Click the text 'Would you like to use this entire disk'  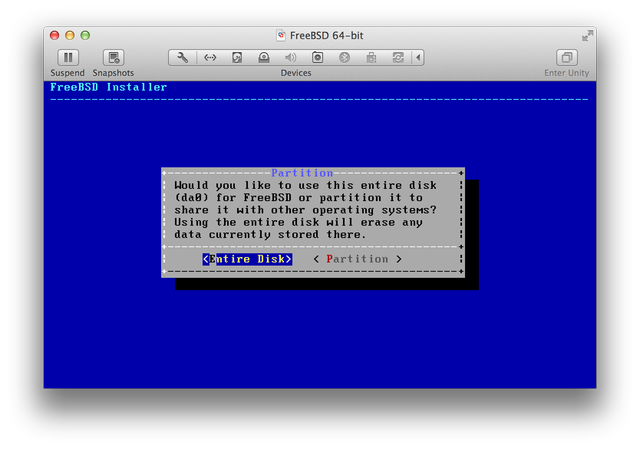(x=305, y=185)
